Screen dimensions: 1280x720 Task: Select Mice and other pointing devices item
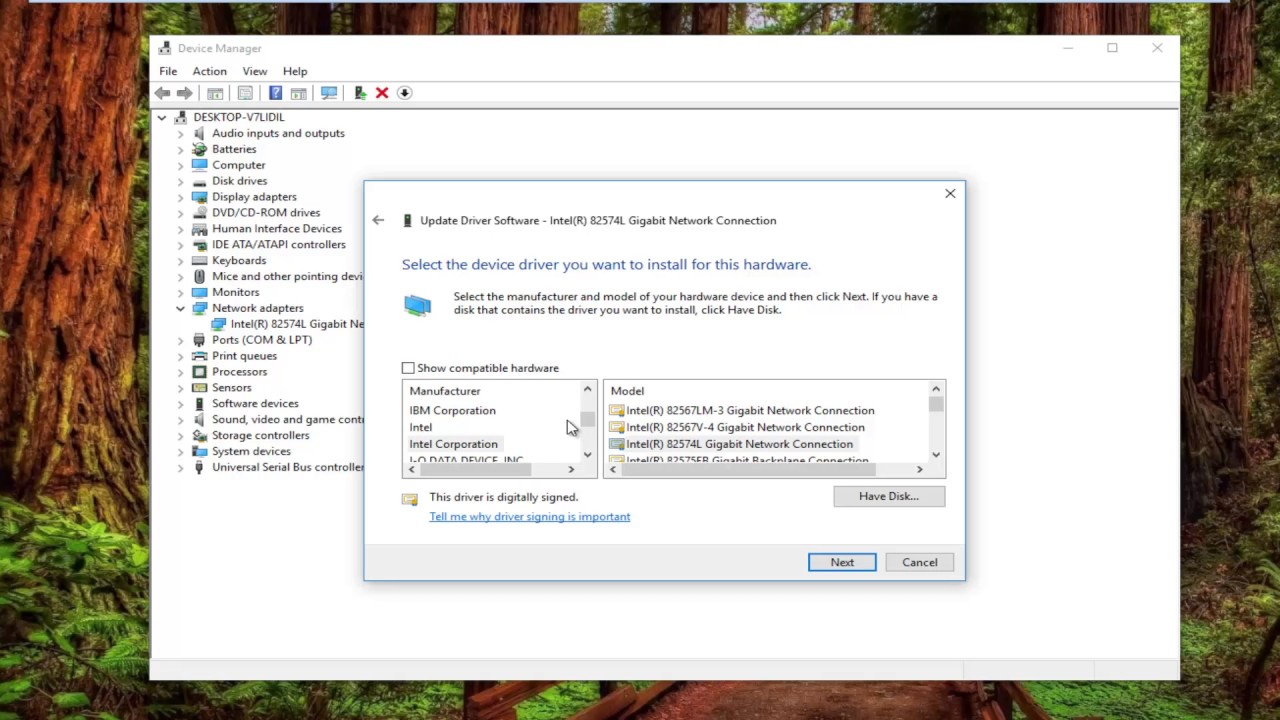(287, 277)
